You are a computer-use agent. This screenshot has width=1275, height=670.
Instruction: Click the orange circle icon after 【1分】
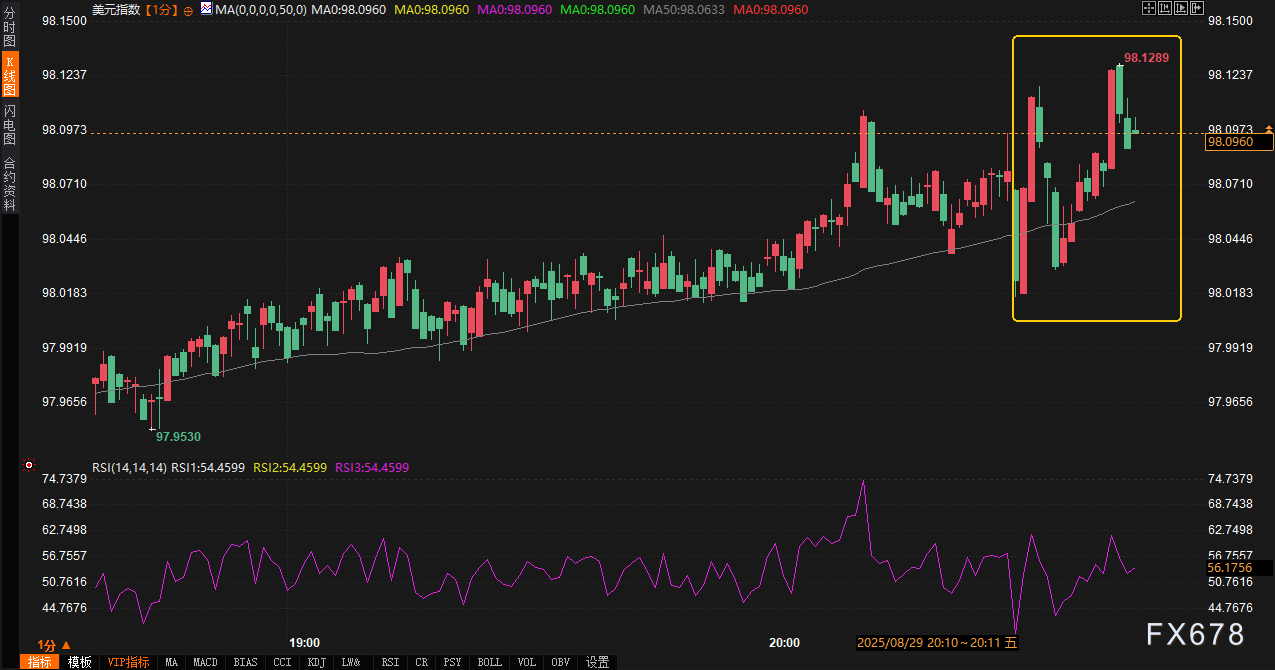point(189,9)
